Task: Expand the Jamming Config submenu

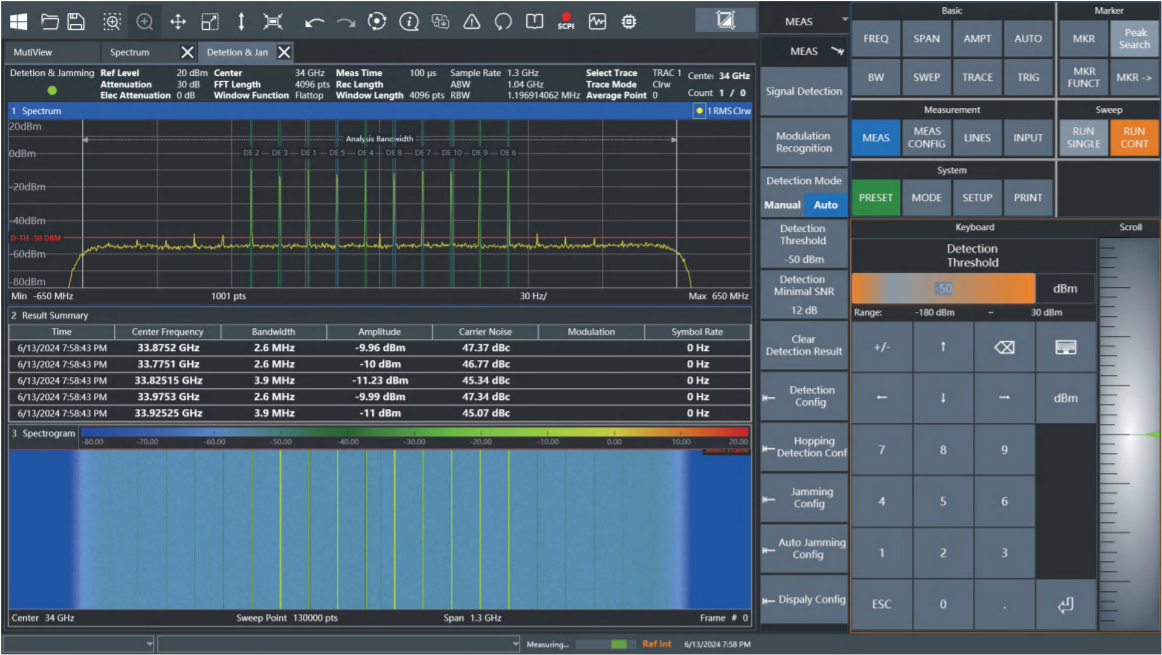Action: click(x=804, y=497)
